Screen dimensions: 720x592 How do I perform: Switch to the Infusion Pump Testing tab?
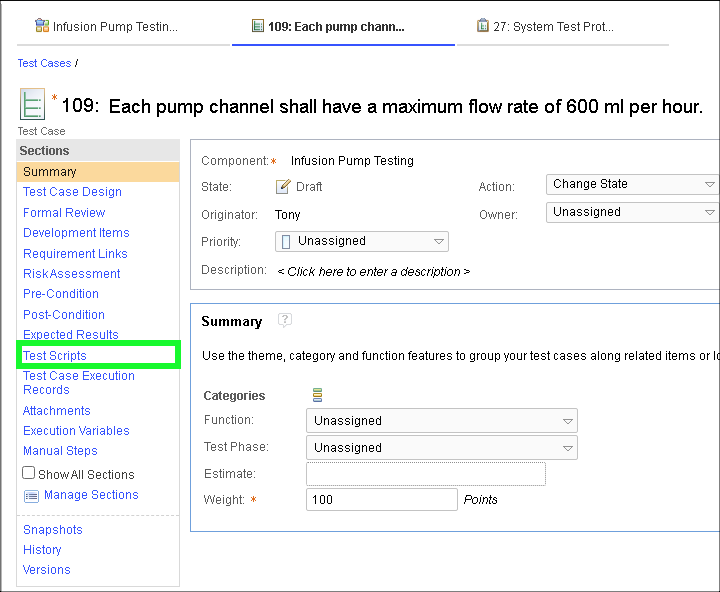(x=114, y=27)
